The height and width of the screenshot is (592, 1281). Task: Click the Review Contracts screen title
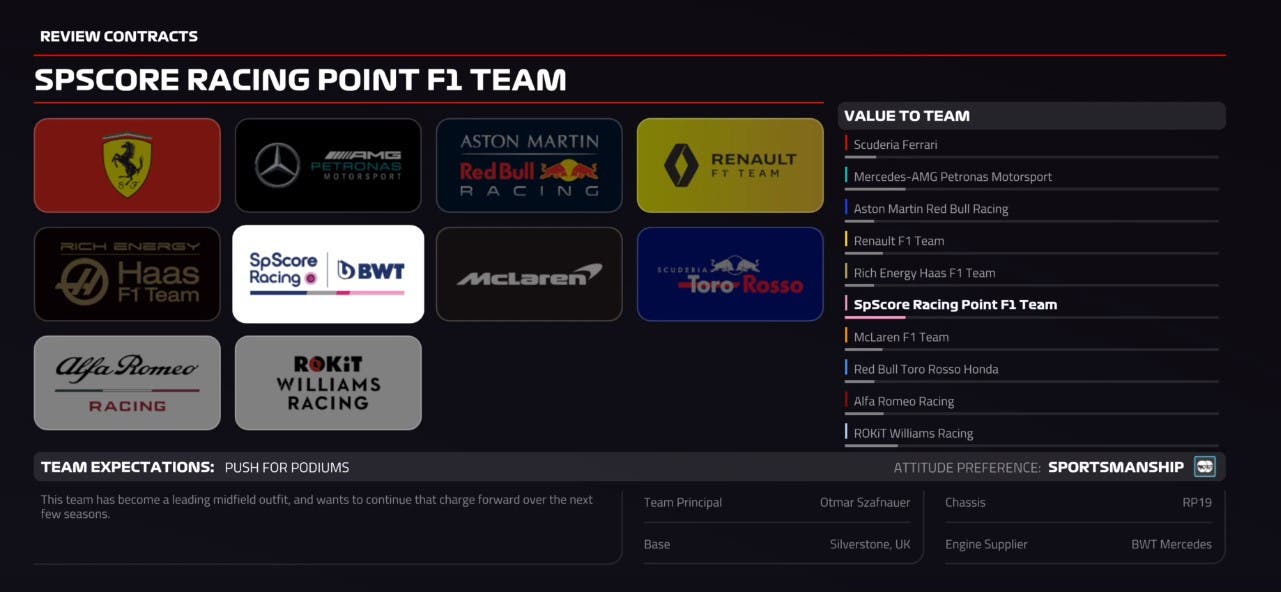(119, 36)
